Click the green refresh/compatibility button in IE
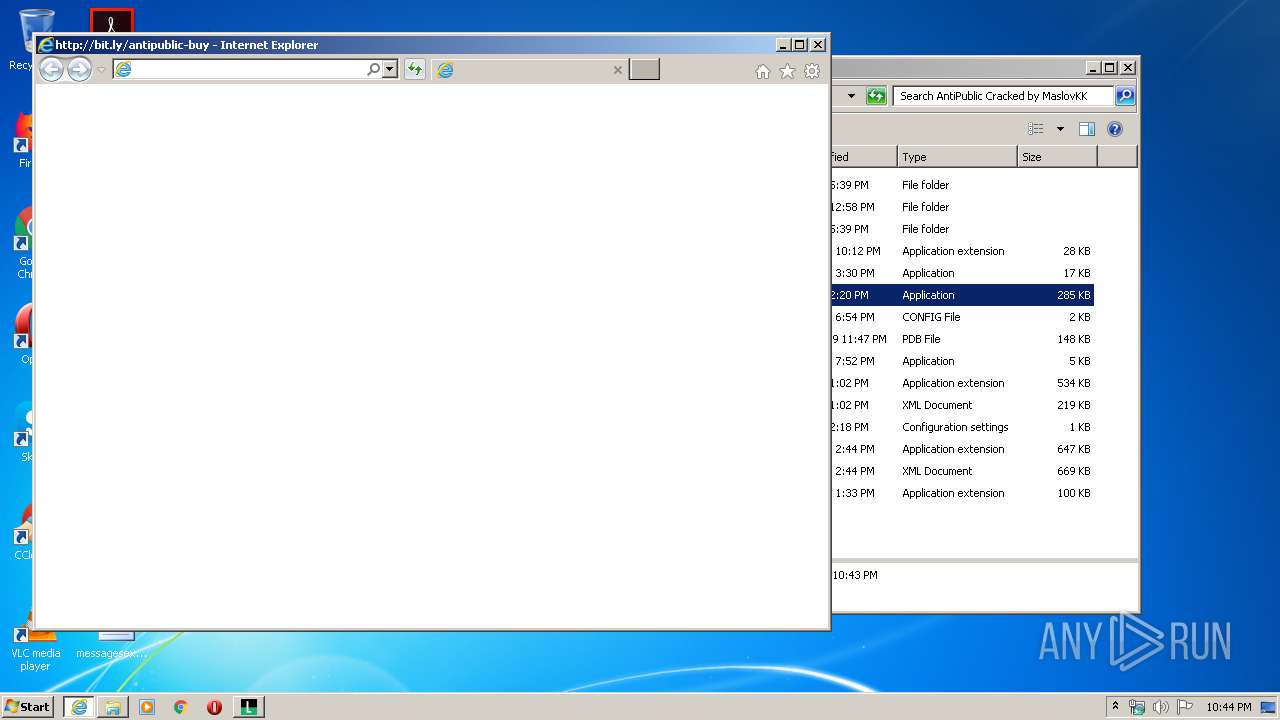The image size is (1280, 720). pos(415,69)
